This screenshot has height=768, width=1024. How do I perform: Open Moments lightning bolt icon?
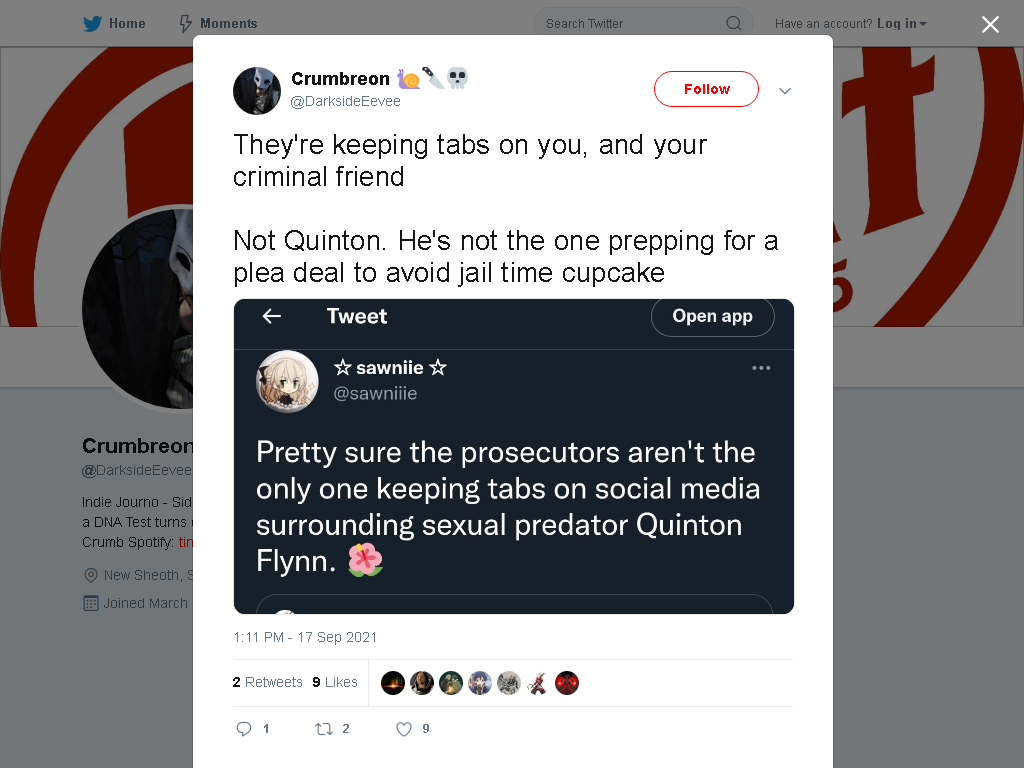pyautogui.click(x=185, y=24)
